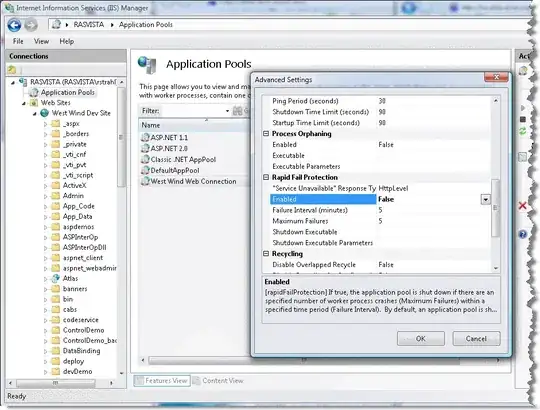Click the home icon in address bar
The height and width of the screenshot is (410, 540).
(56, 24)
